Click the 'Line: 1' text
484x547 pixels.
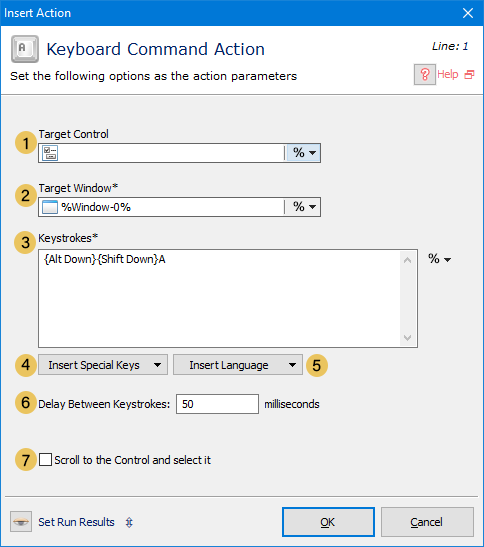pyautogui.click(x=450, y=46)
